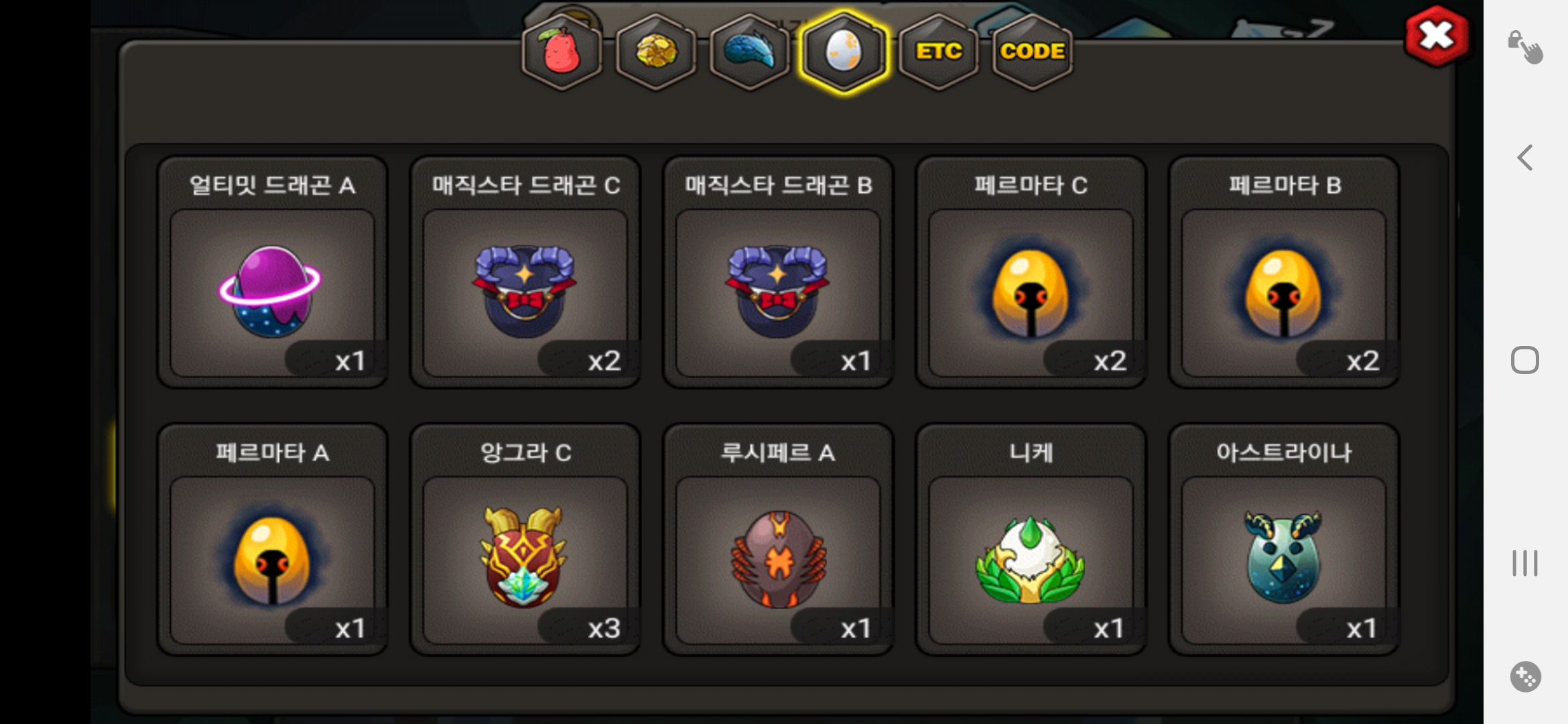The width and height of the screenshot is (1568, 724).
Task: Switch to the gold nugget tab
Action: tap(655, 52)
